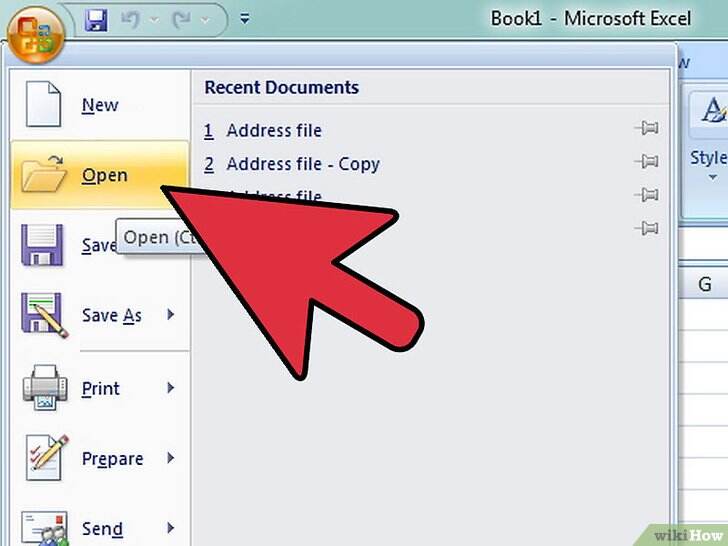This screenshot has height=546, width=728.
Task: Select column G header in the worksheet
Action: pyautogui.click(x=704, y=284)
